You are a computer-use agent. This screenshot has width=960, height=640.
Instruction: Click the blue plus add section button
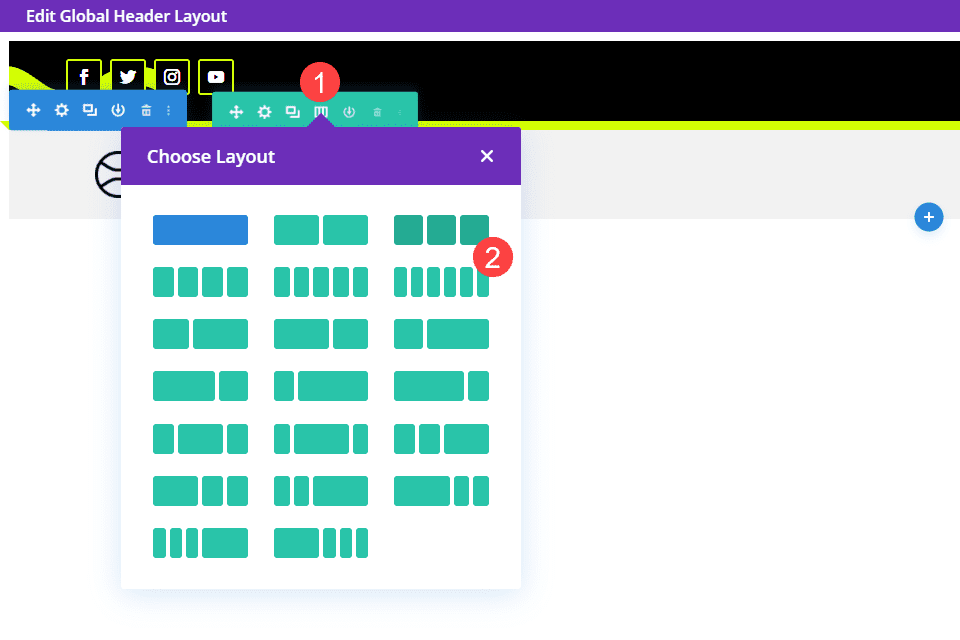coord(928,217)
